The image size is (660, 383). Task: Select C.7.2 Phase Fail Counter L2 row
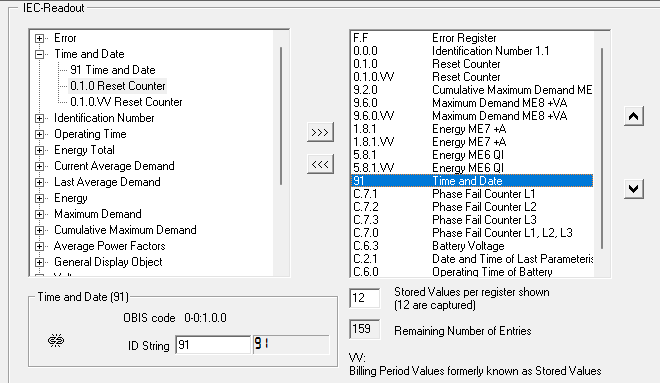[471, 207]
